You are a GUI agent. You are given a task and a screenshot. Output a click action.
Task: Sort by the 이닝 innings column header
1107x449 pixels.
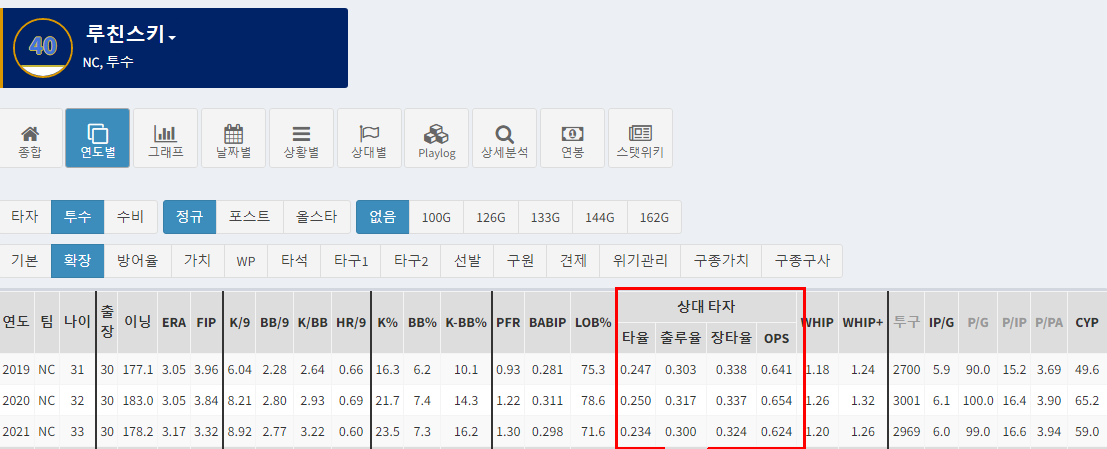point(138,322)
